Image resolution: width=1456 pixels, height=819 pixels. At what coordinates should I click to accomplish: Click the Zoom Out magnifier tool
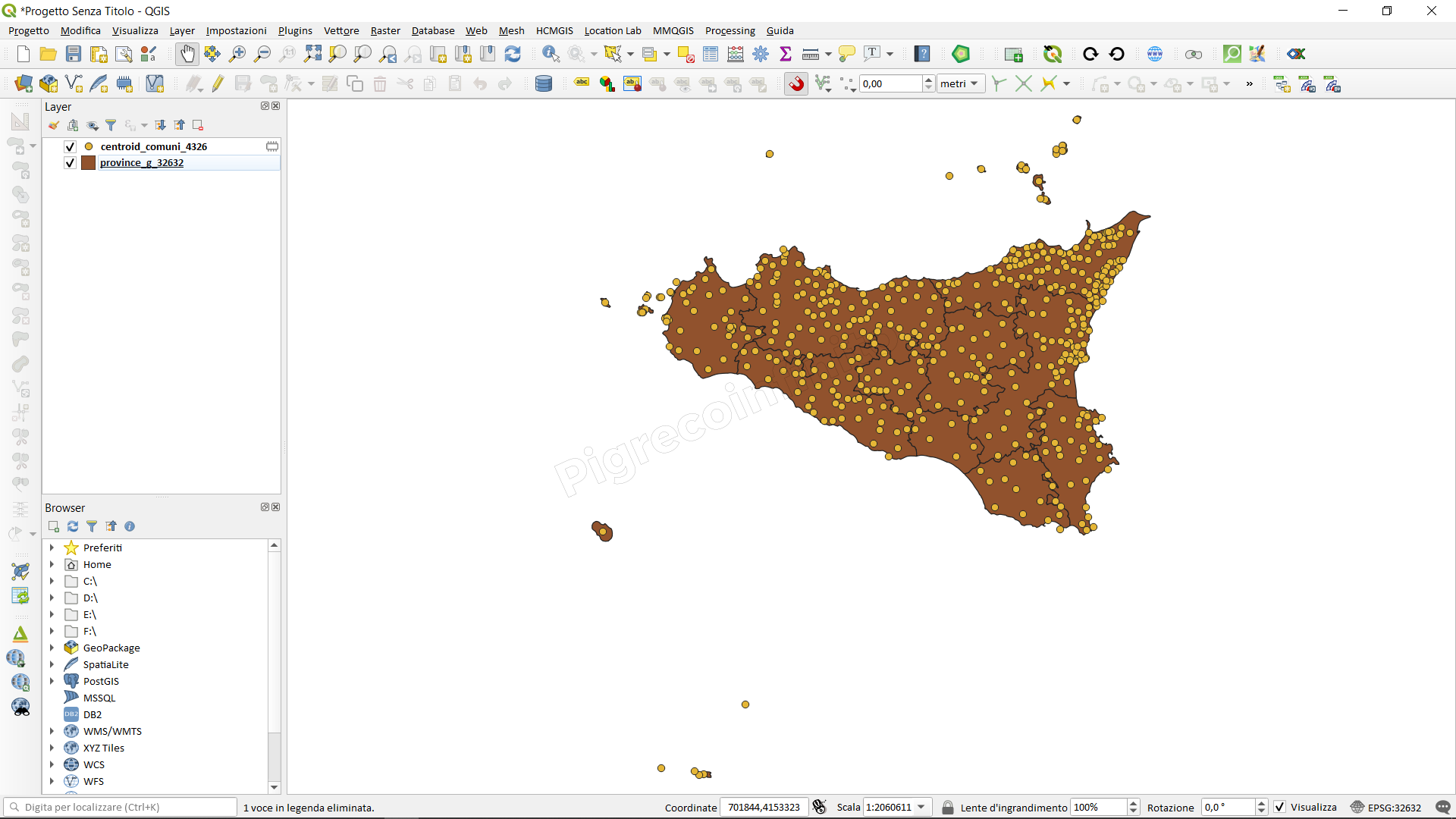pyautogui.click(x=262, y=54)
